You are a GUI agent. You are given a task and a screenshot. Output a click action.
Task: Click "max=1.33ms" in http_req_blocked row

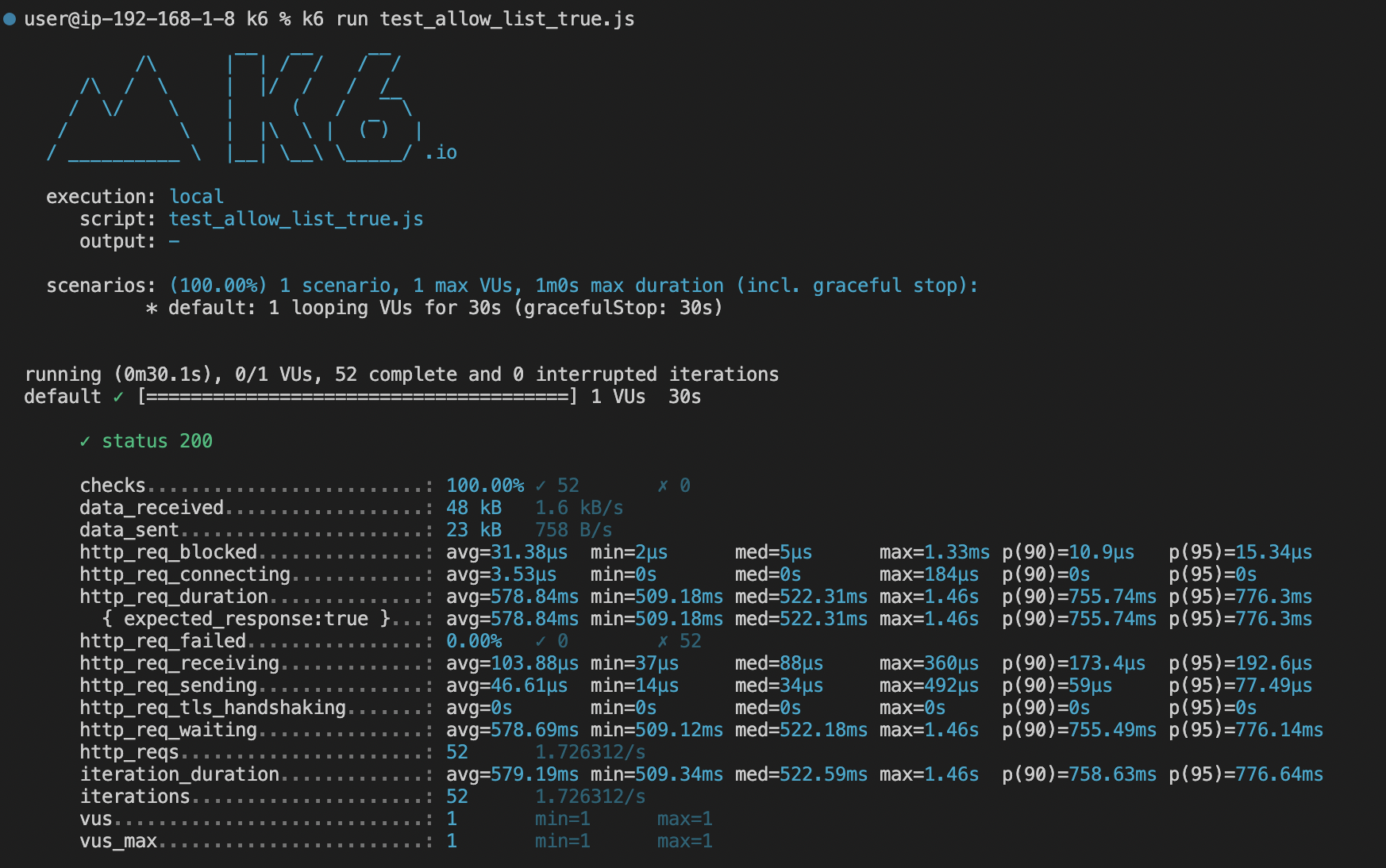tap(934, 552)
